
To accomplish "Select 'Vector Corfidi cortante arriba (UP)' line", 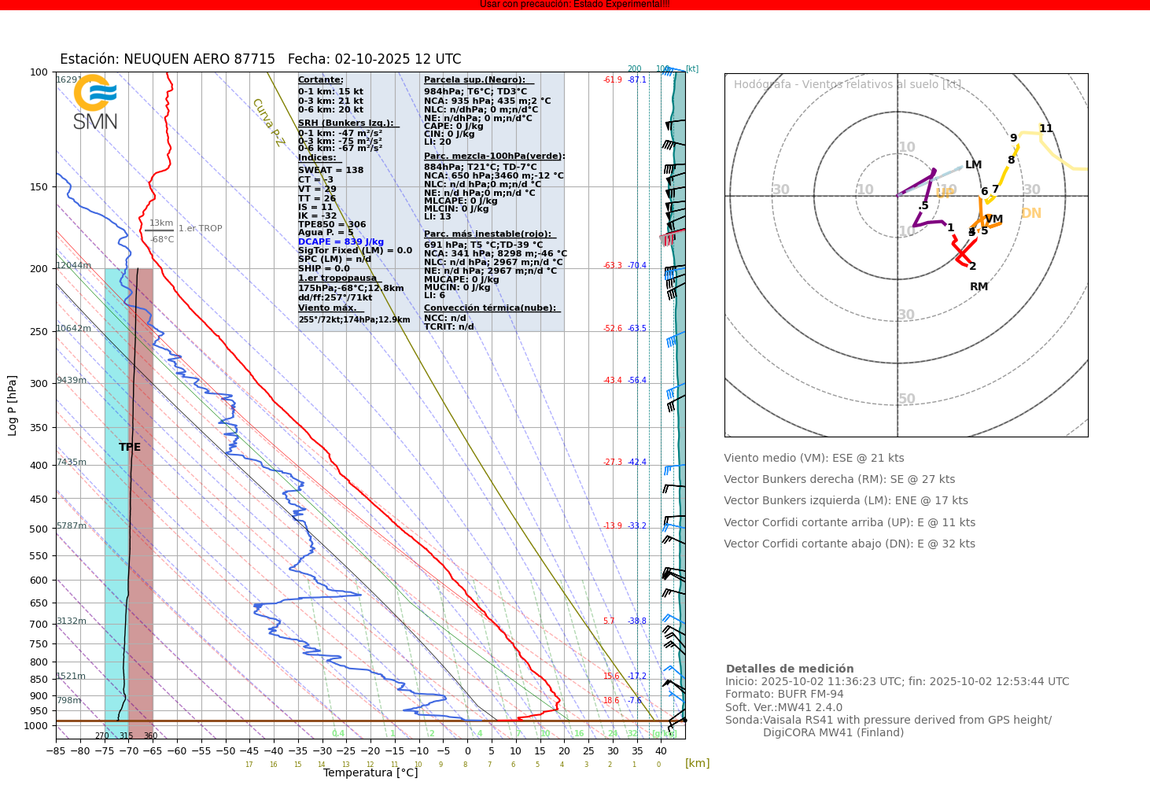I will [x=850, y=523].
